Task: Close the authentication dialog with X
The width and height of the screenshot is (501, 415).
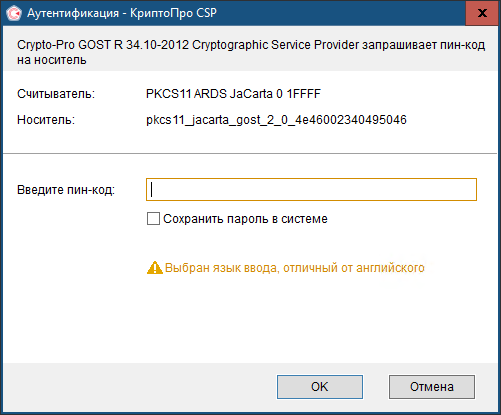Action: point(482,13)
